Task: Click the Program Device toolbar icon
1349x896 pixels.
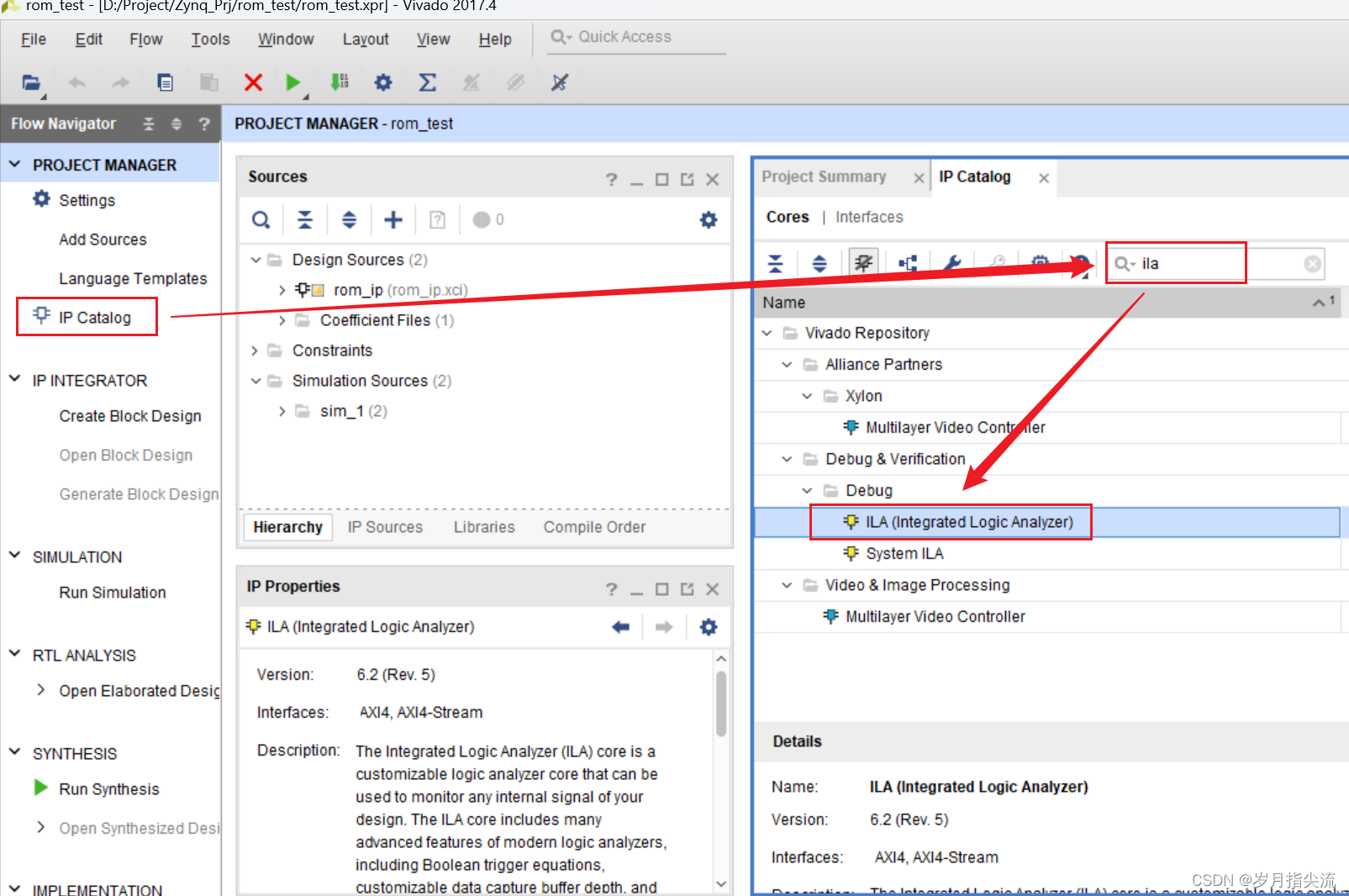Action: pos(340,82)
